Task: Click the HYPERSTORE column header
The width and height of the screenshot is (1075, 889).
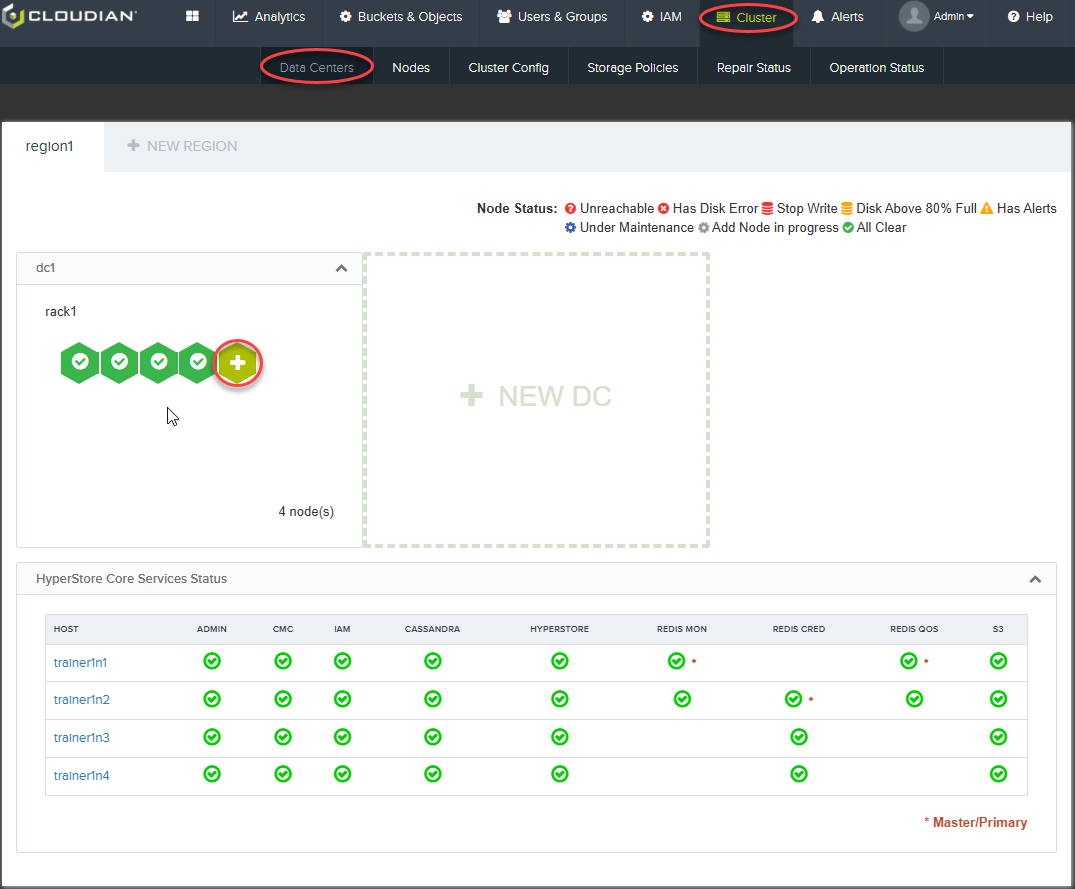Action: (559, 629)
